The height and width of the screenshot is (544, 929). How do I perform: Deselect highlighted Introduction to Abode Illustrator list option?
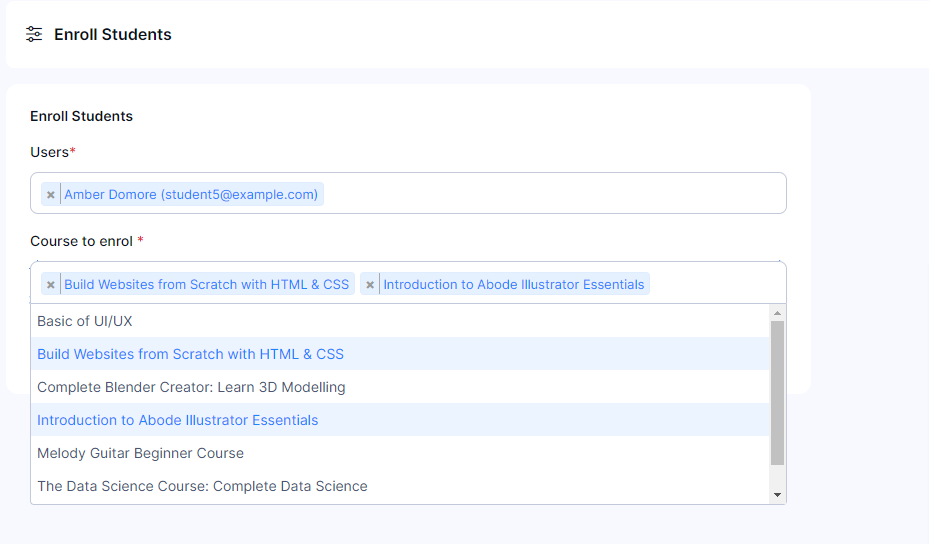pos(177,420)
